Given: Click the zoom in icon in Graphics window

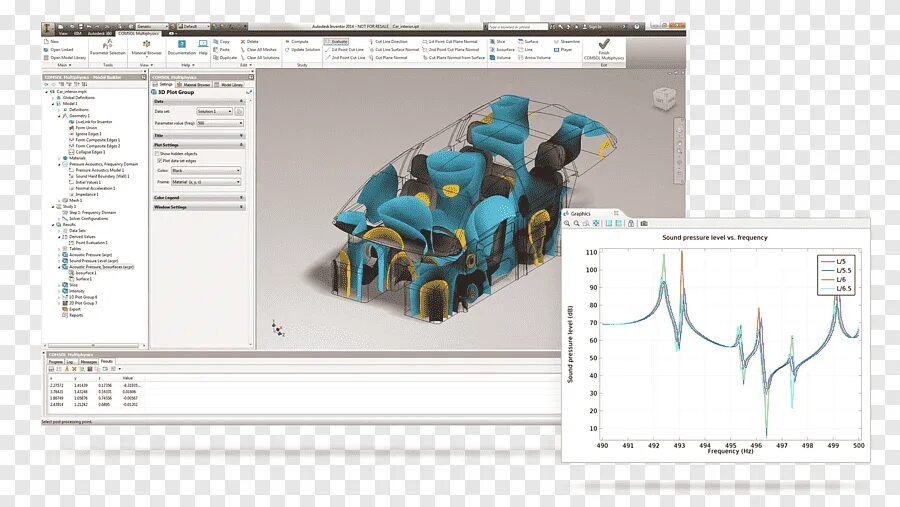Looking at the screenshot, I should click(x=567, y=223).
